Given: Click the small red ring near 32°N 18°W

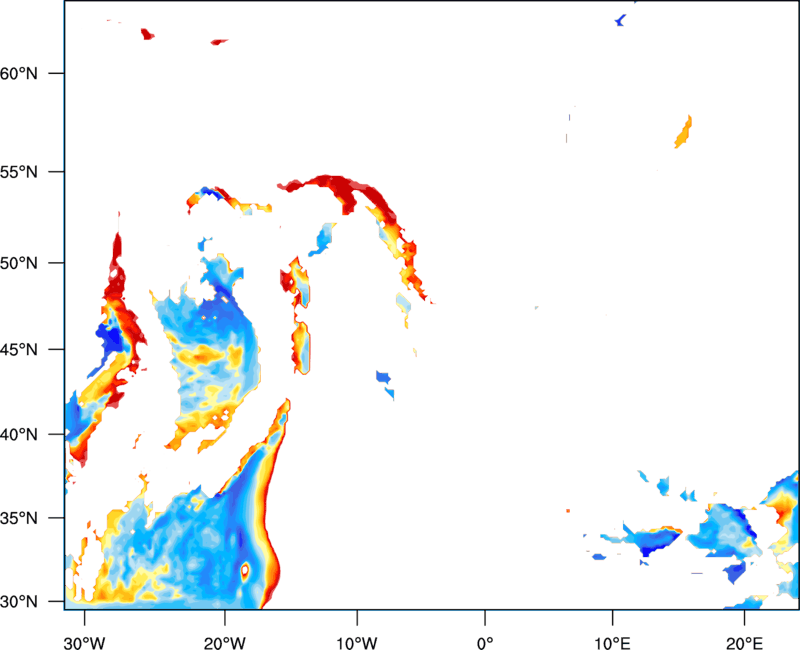Looking at the screenshot, I should tap(245, 570).
